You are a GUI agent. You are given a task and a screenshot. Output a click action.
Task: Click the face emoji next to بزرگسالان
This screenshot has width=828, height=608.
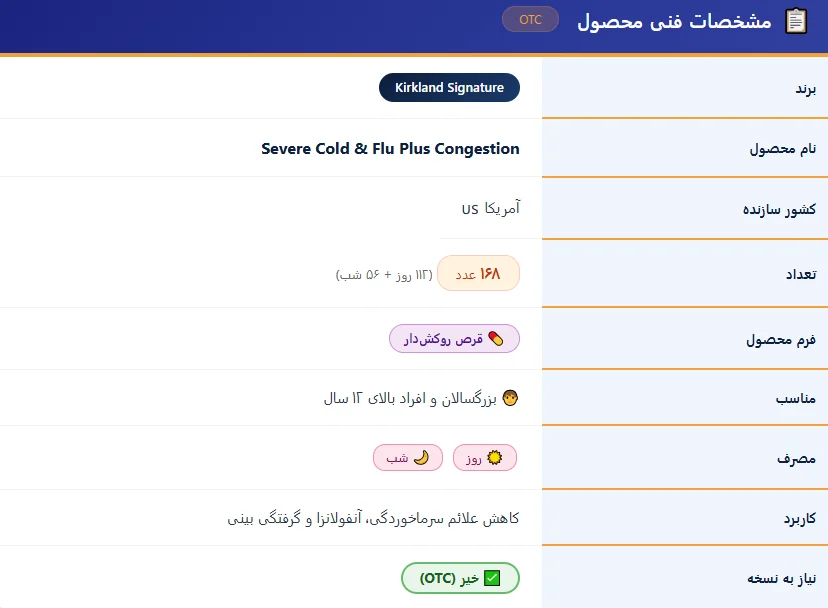(510, 398)
